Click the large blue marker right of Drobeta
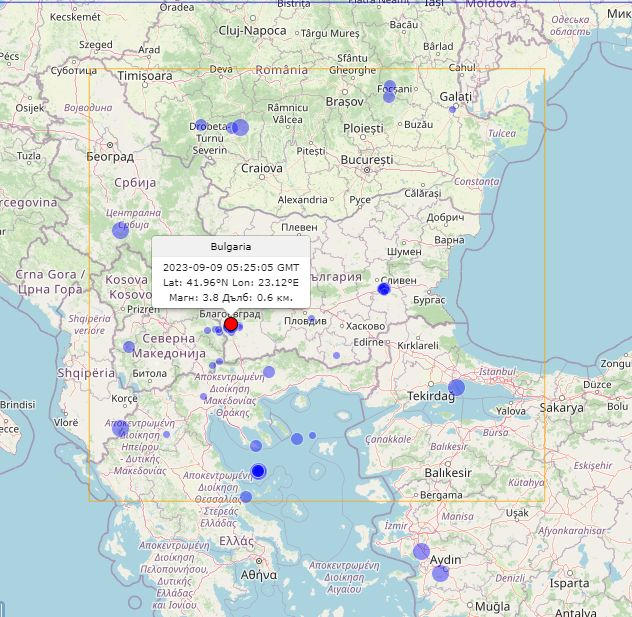 (240, 127)
